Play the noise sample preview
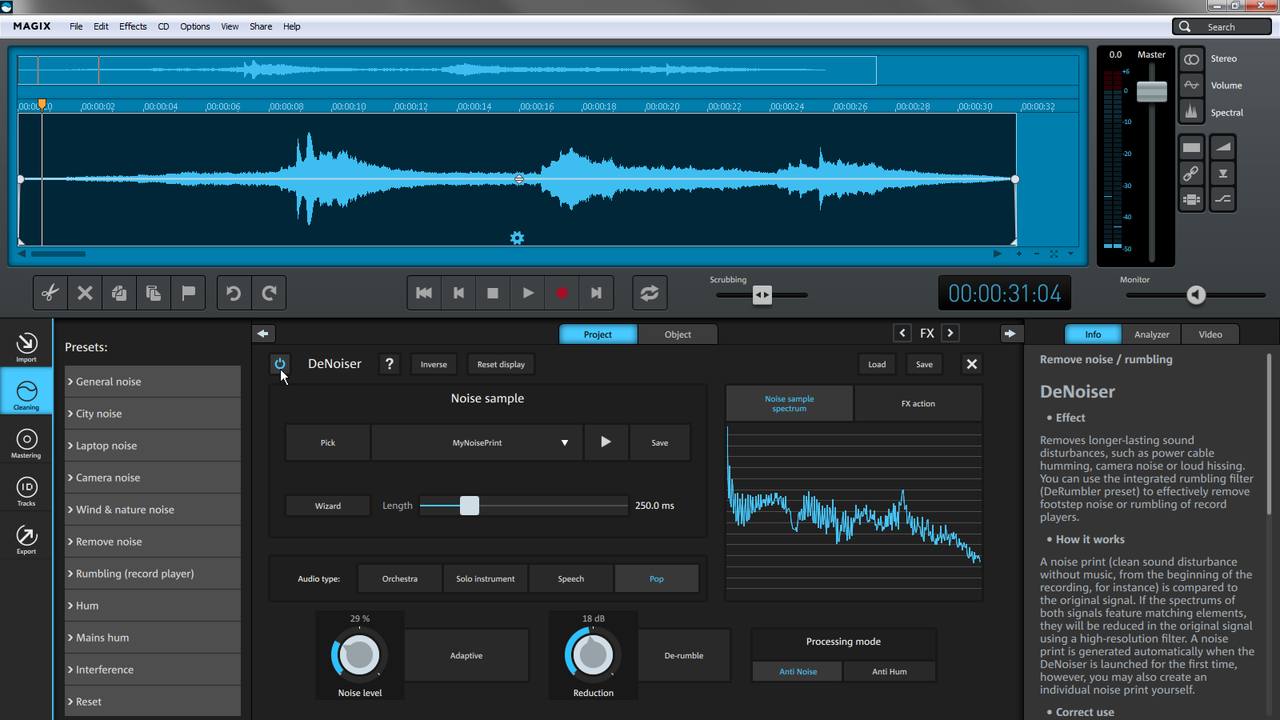1280x720 pixels. [x=605, y=442]
